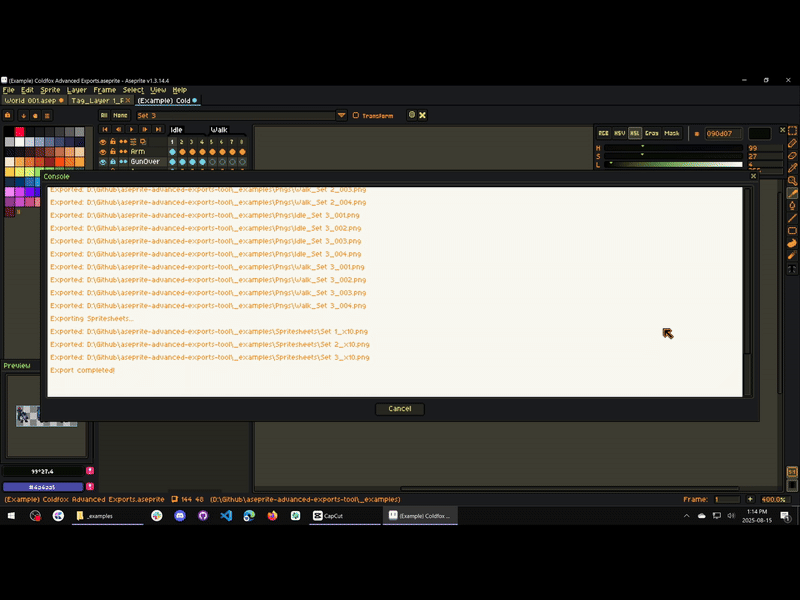Select the Move tool below Zoom
Screen dimensions: 800x600
coord(792,193)
